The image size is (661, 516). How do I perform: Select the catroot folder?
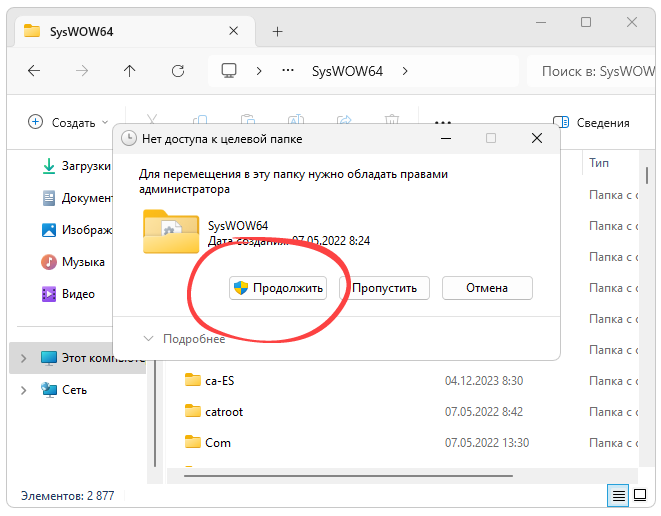point(214,411)
